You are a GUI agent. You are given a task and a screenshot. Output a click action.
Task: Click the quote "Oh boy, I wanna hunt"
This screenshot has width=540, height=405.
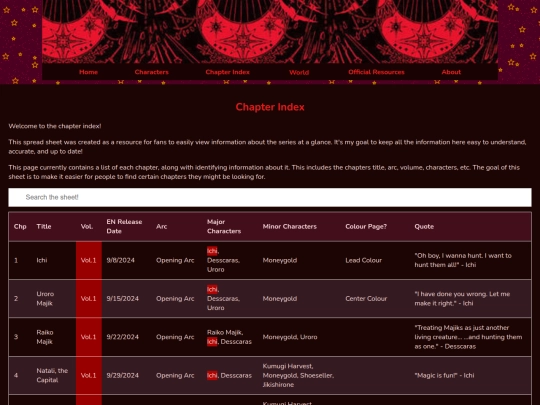click(x=463, y=260)
